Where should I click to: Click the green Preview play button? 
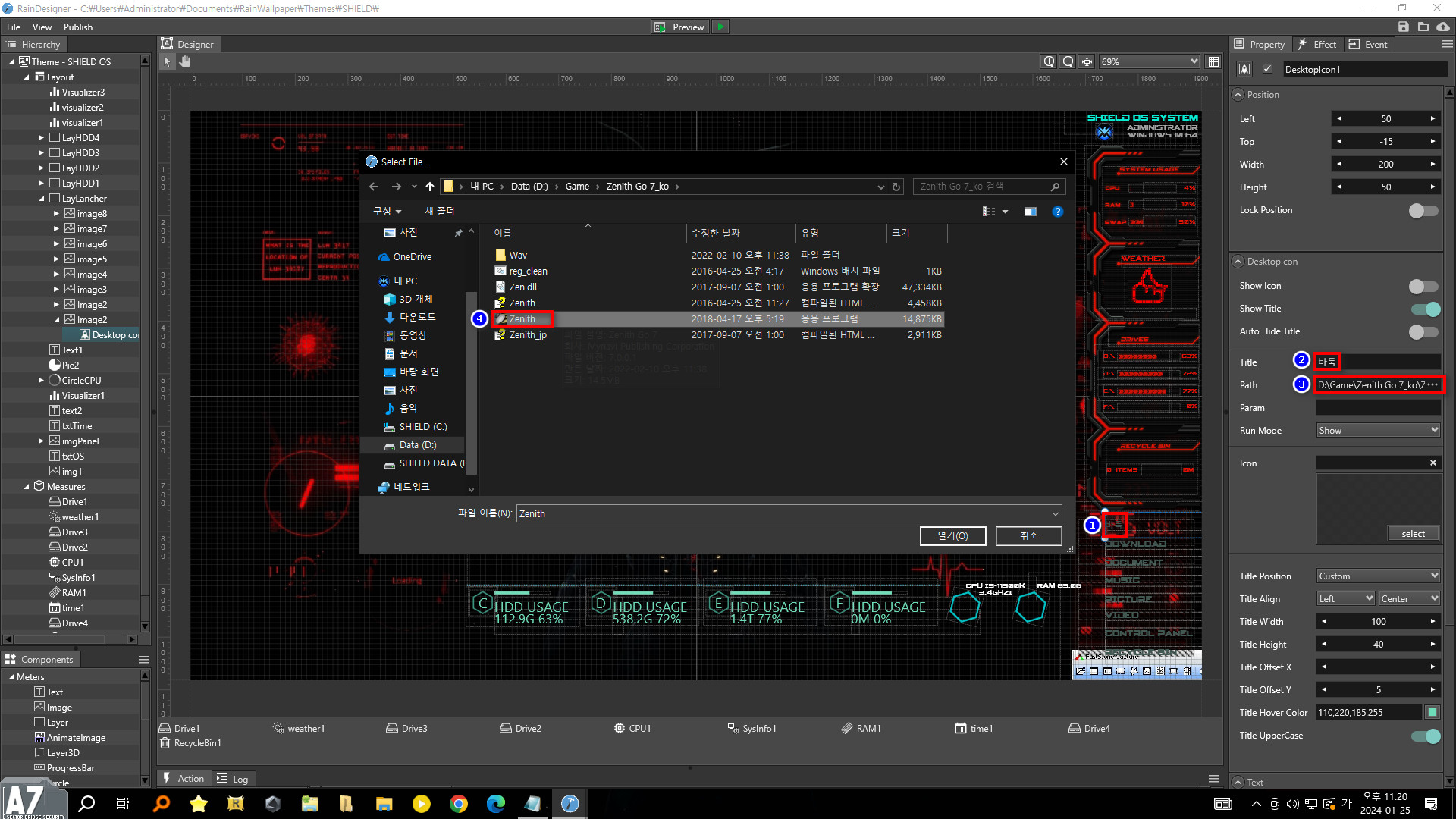pyautogui.click(x=720, y=27)
